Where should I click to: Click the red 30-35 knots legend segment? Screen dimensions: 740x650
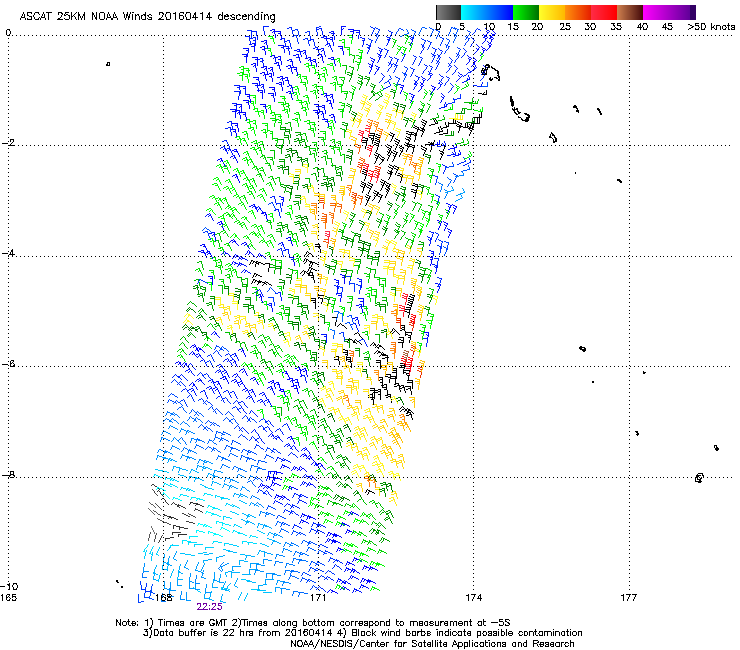[604, 12]
